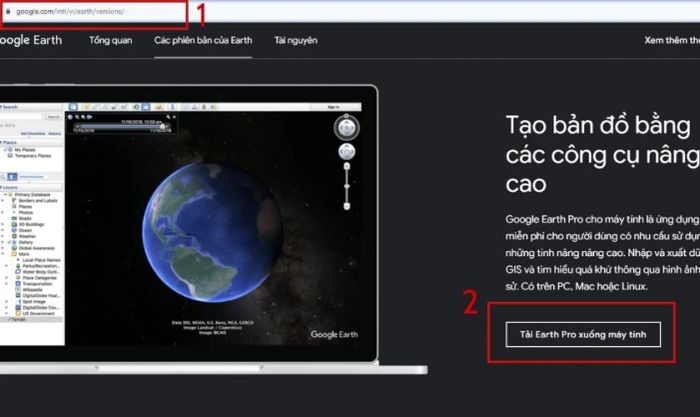This screenshot has width=700, height=417.
Task: Select My Places in the tree
Action: click(x=25, y=150)
